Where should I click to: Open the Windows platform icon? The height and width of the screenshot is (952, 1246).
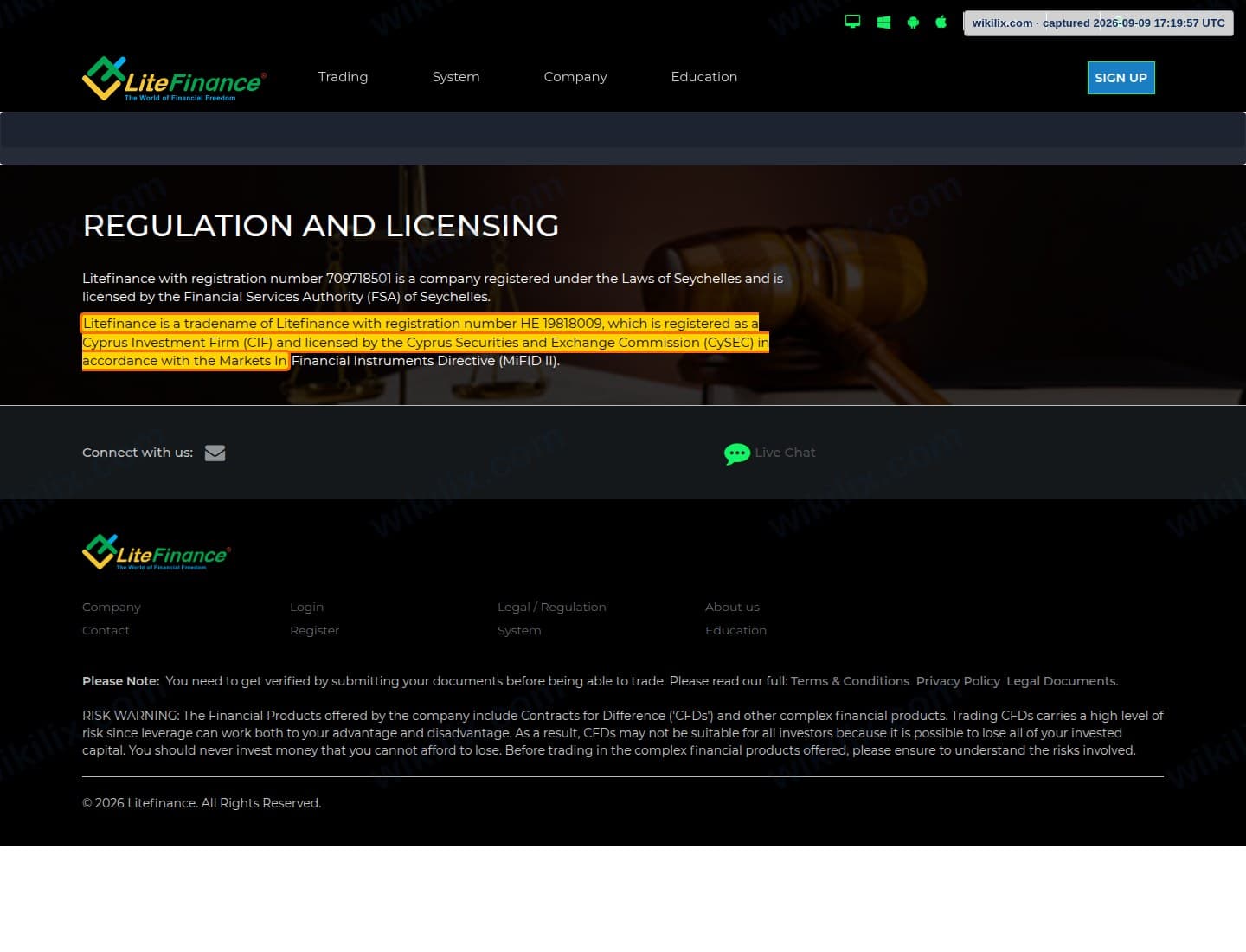point(883,22)
